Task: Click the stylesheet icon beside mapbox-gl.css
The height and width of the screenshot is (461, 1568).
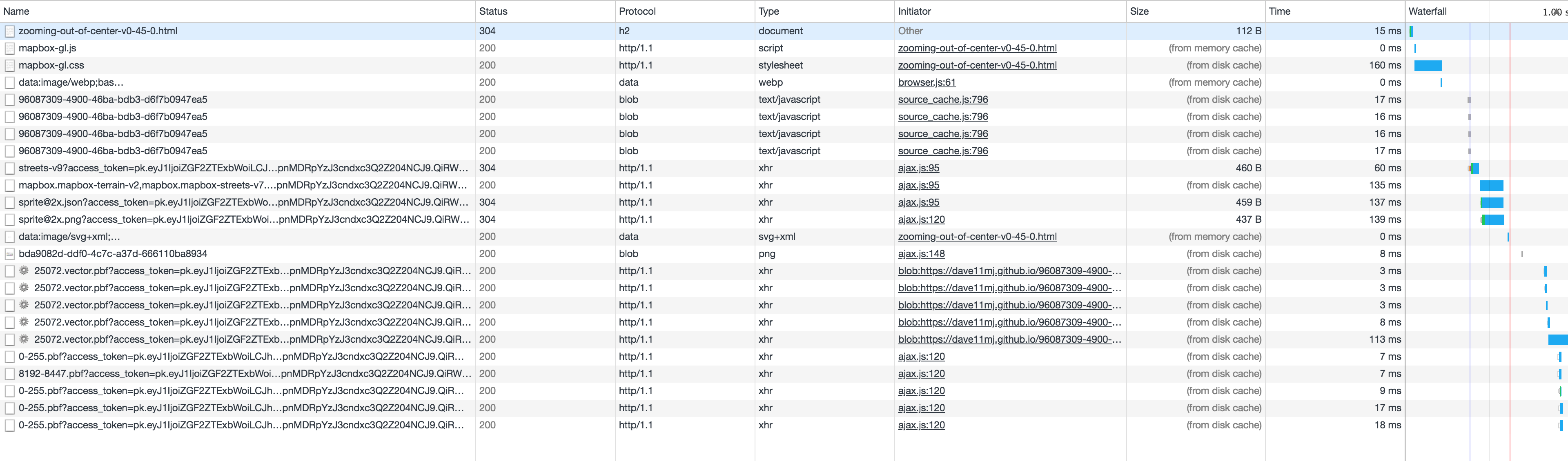Action: [x=10, y=65]
